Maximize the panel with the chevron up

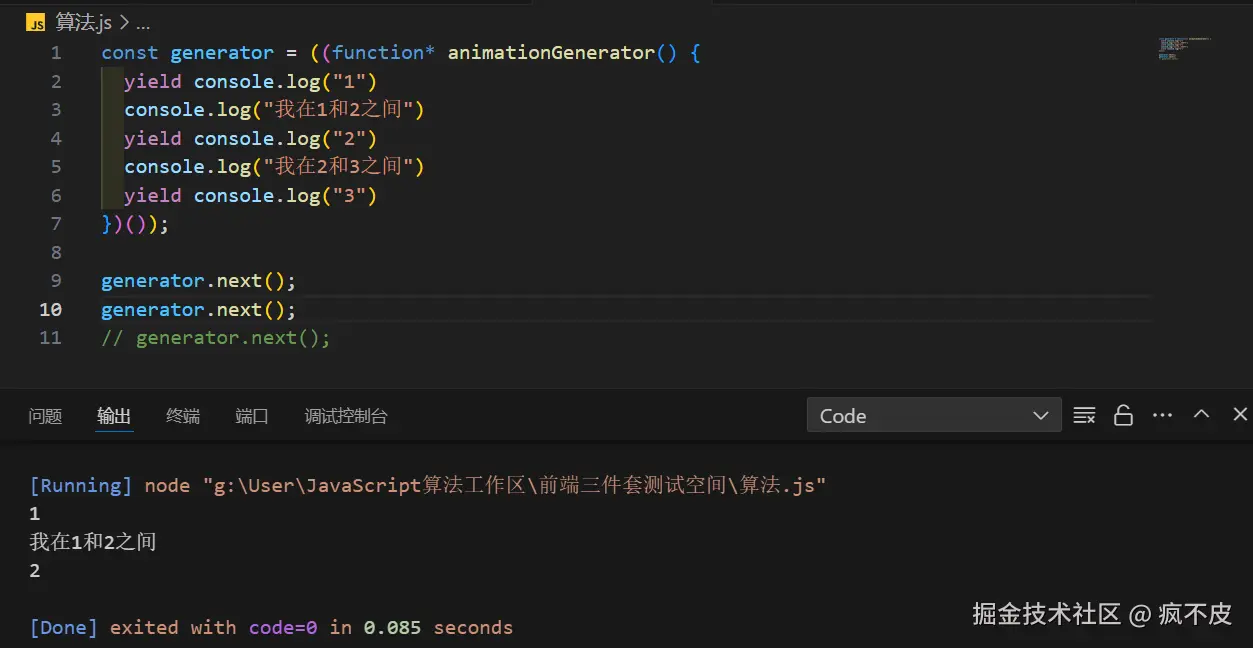point(1202,414)
